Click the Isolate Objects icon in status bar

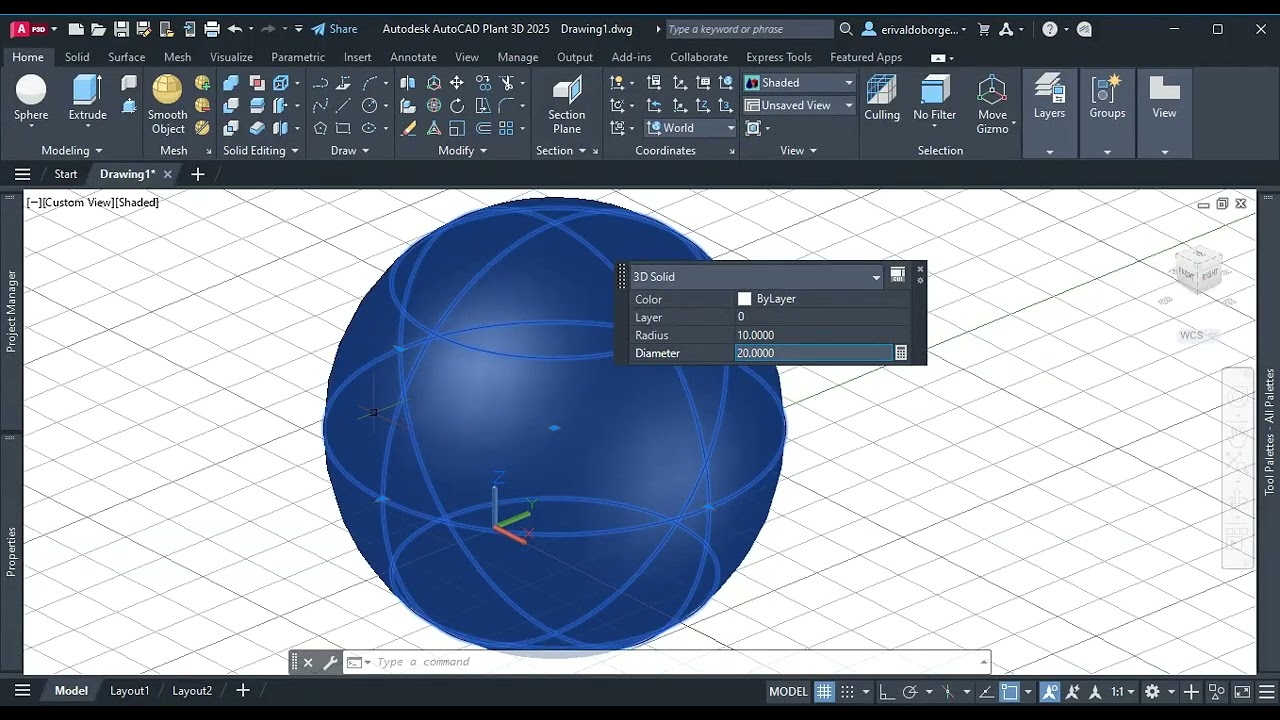1217,691
